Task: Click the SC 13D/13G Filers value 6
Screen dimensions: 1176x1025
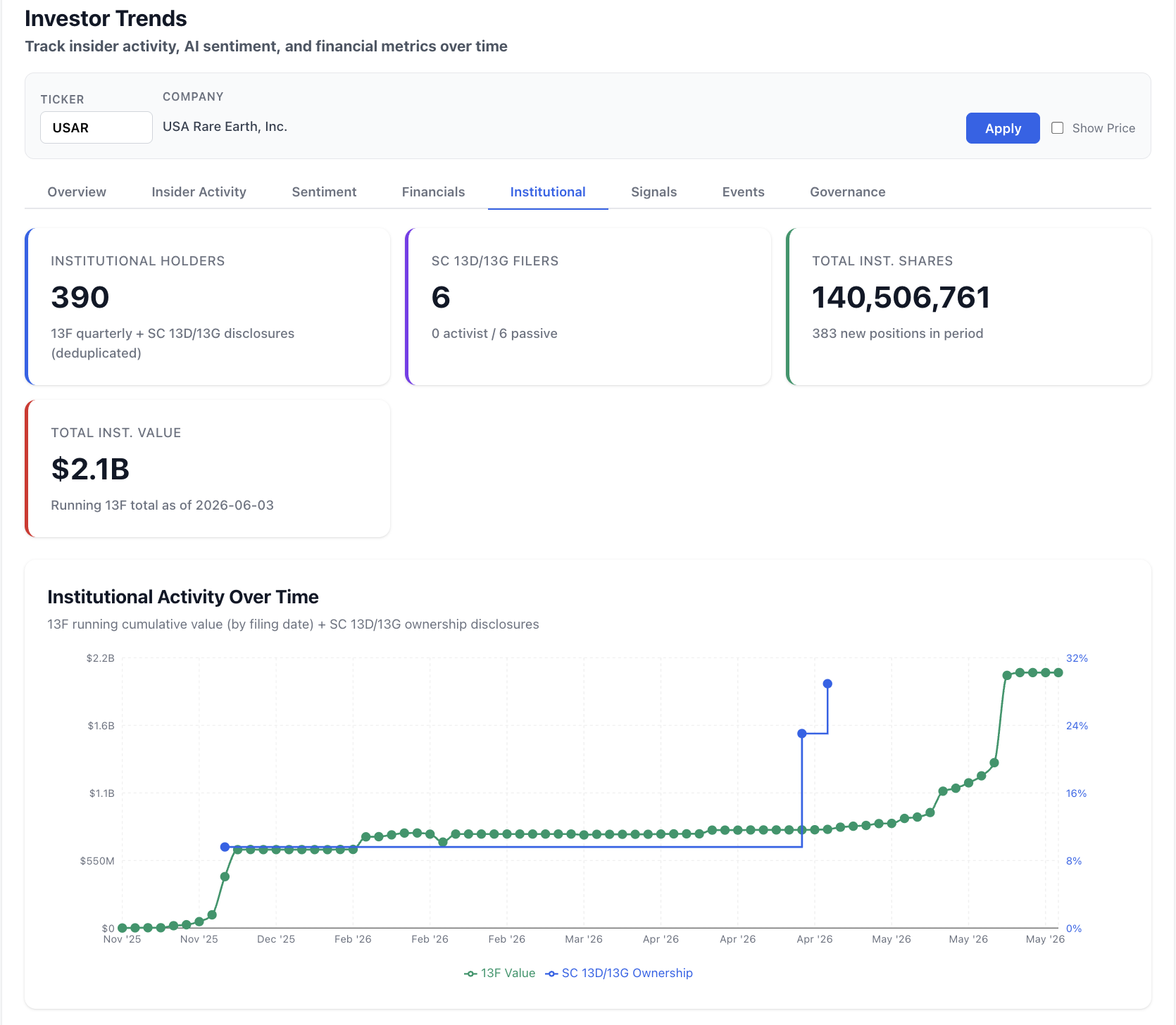Action: pyautogui.click(x=441, y=297)
